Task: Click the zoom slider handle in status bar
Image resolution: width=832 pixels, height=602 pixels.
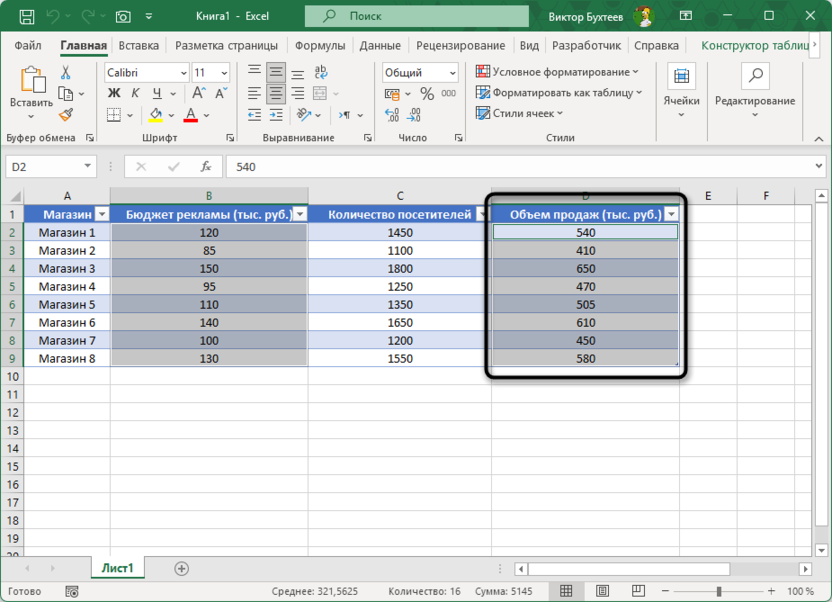Action: pyautogui.click(x=718, y=591)
